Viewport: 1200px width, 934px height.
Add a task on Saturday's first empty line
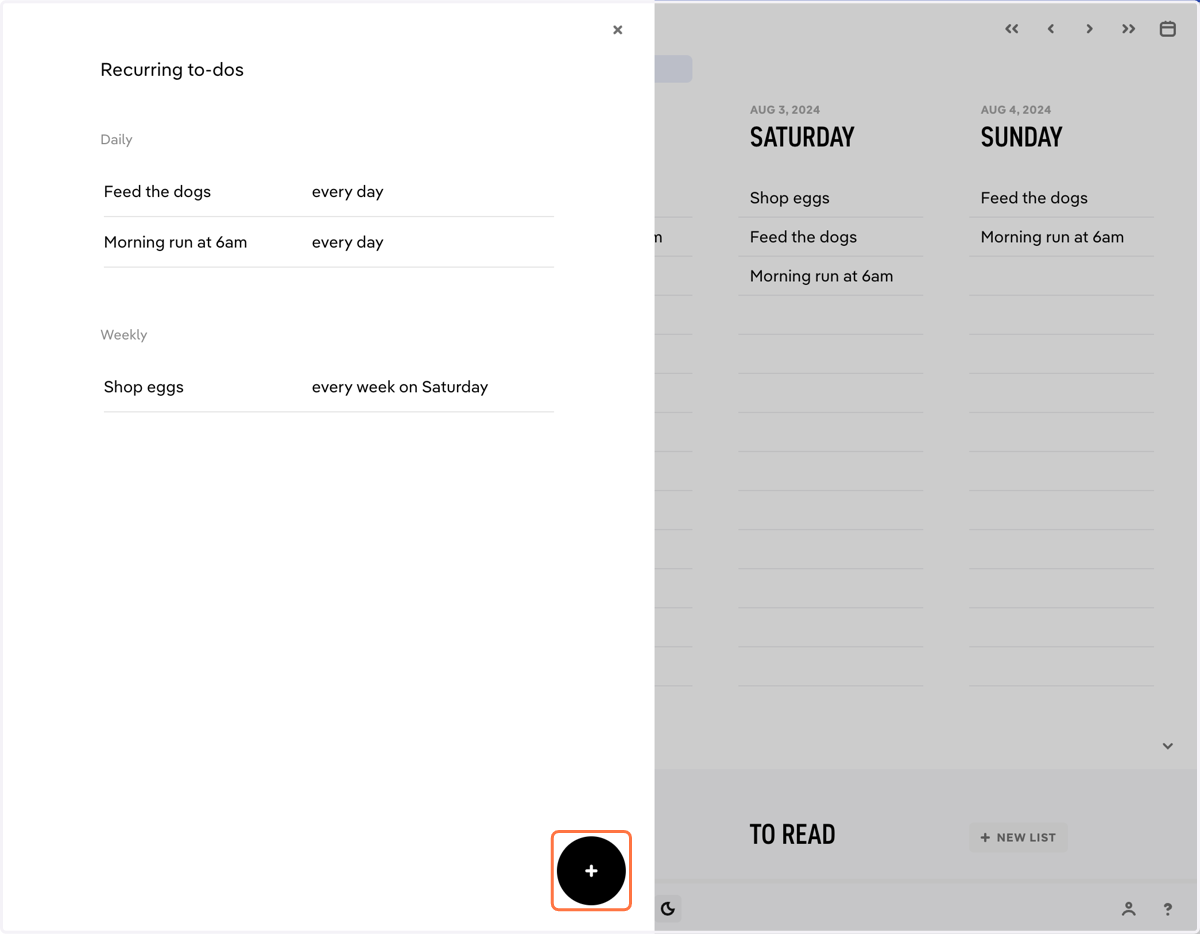click(831, 315)
